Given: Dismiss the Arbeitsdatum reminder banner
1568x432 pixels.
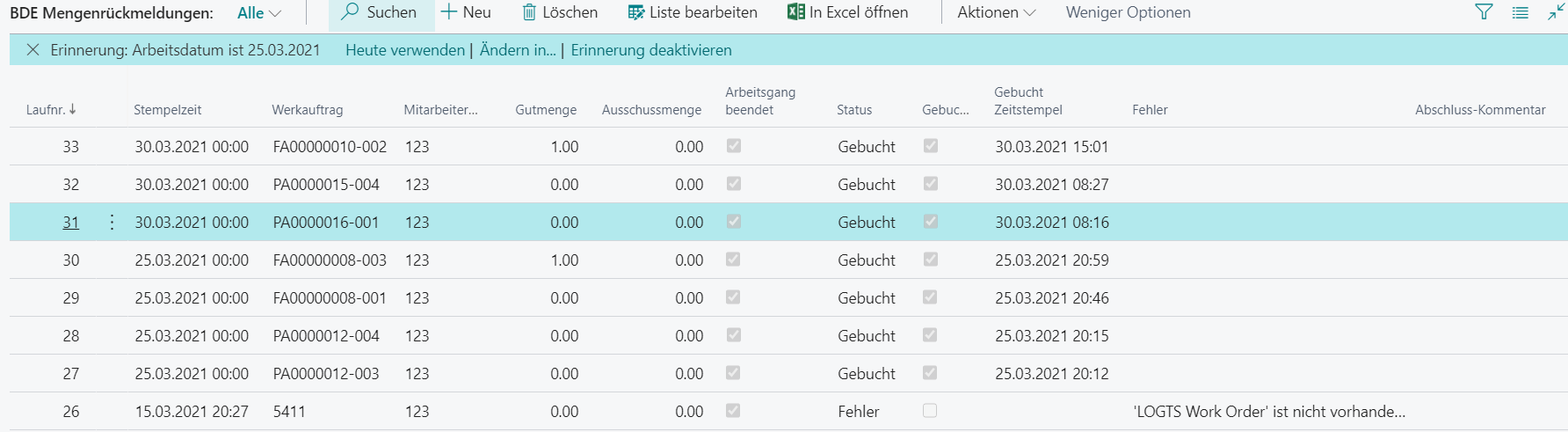Looking at the screenshot, I should click(x=33, y=50).
